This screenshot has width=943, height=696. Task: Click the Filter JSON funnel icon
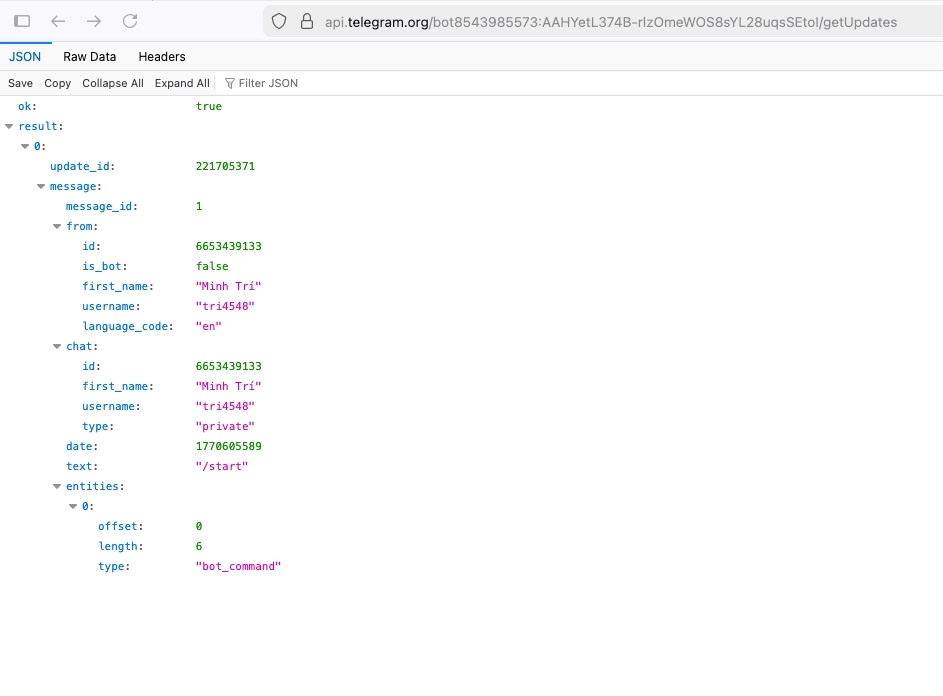(230, 83)
